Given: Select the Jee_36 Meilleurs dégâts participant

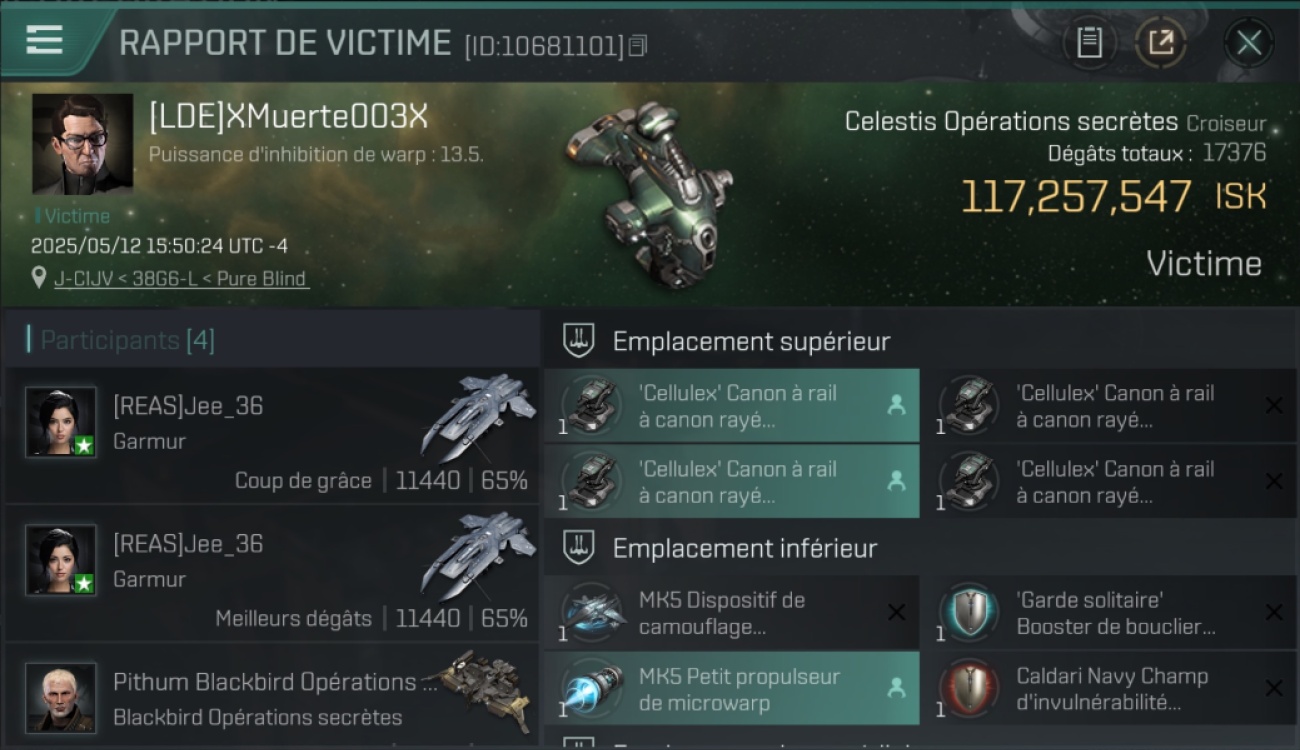Looking at the screenshot, I should (x=272, y=573).
